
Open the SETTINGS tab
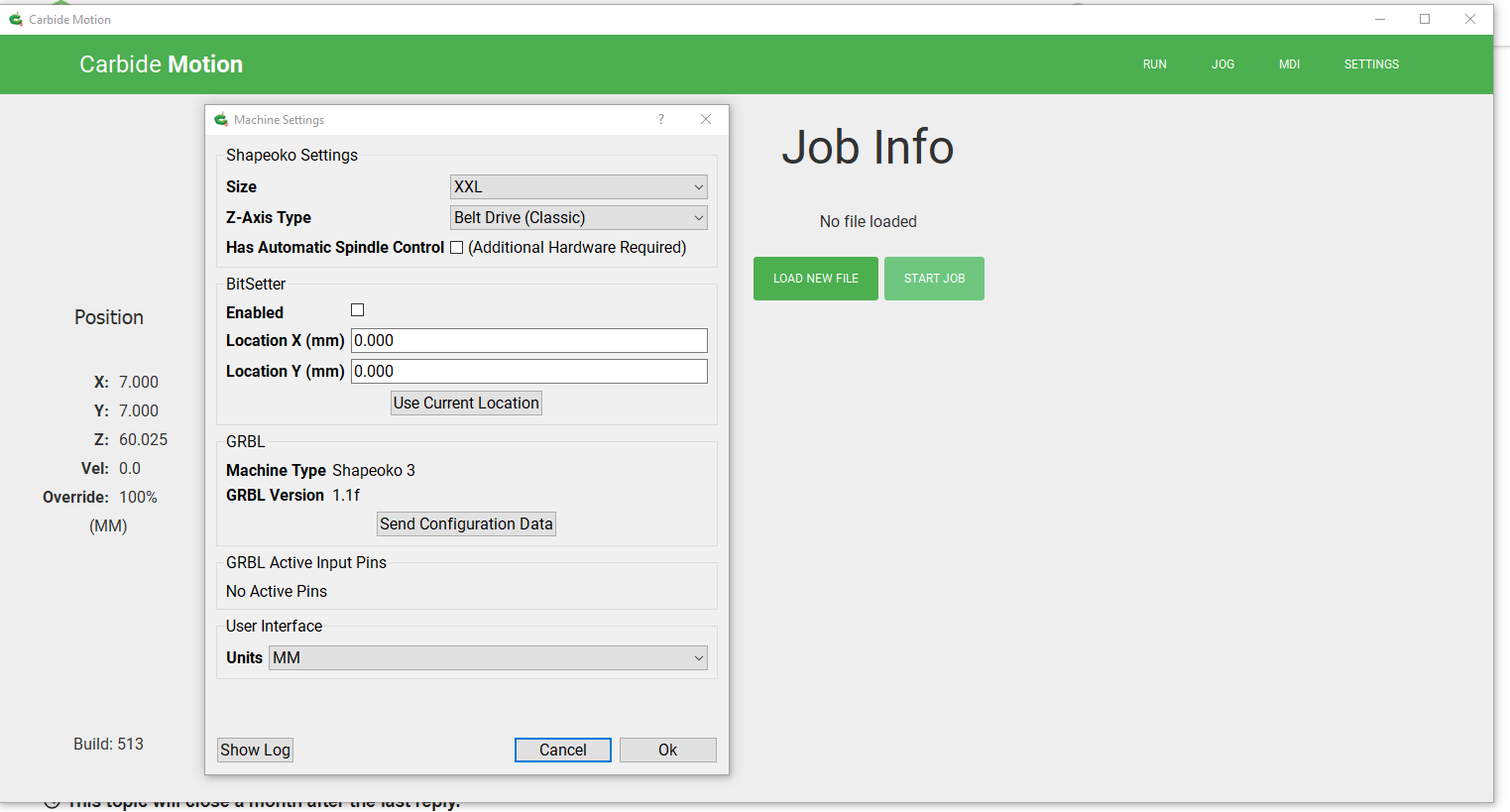coord(1372,64)
